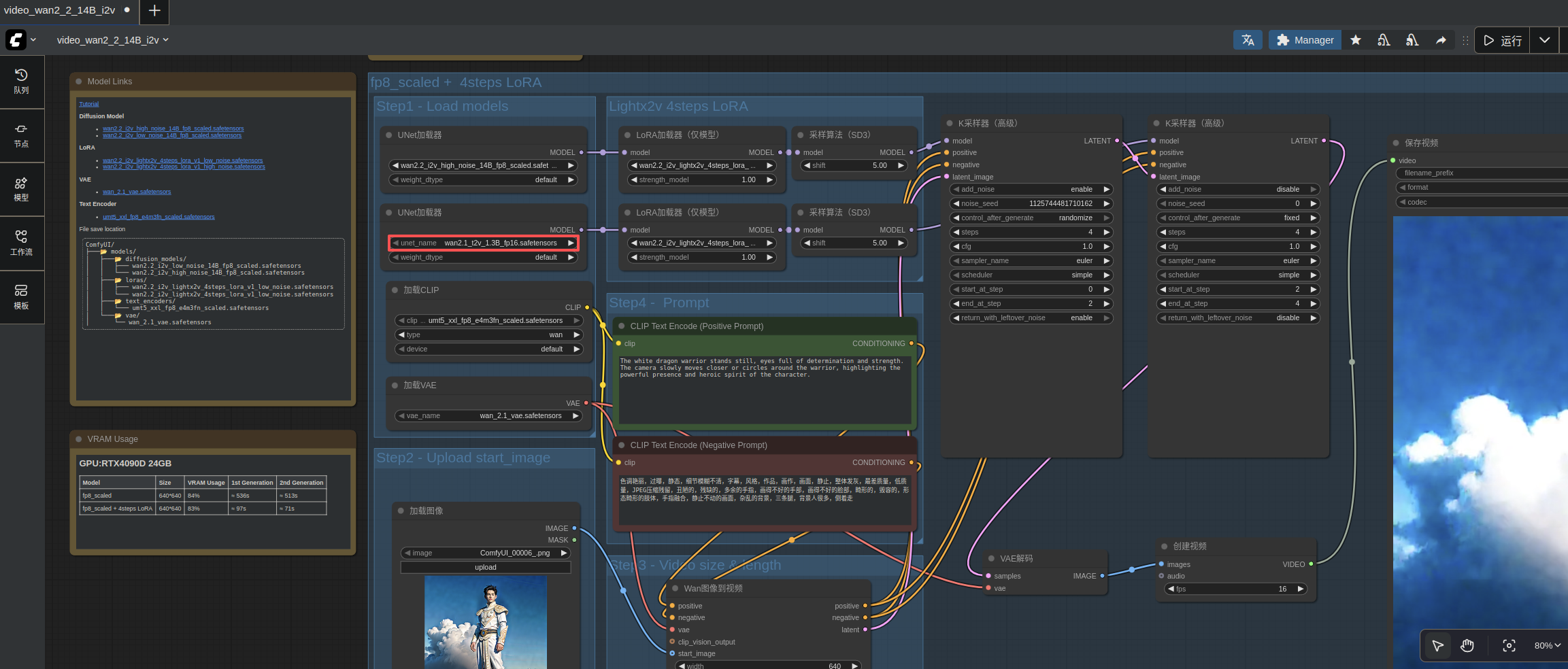Screen dimensions: 1568x669
Task: Collapse the Model Links node via its dot
Action: (x=79, y=82)
